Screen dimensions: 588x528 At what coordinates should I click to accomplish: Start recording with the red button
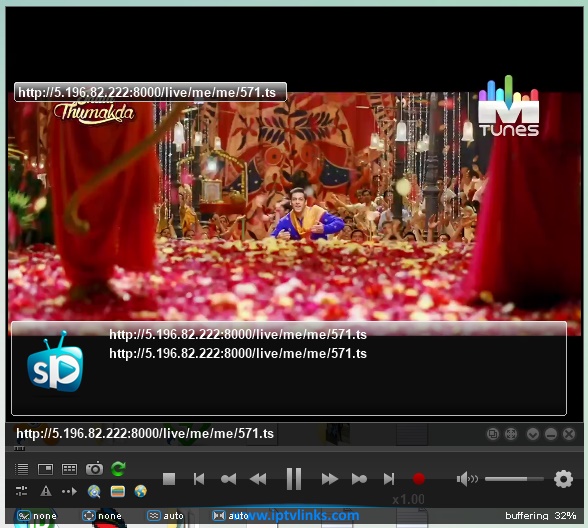(x=418, y=478)
